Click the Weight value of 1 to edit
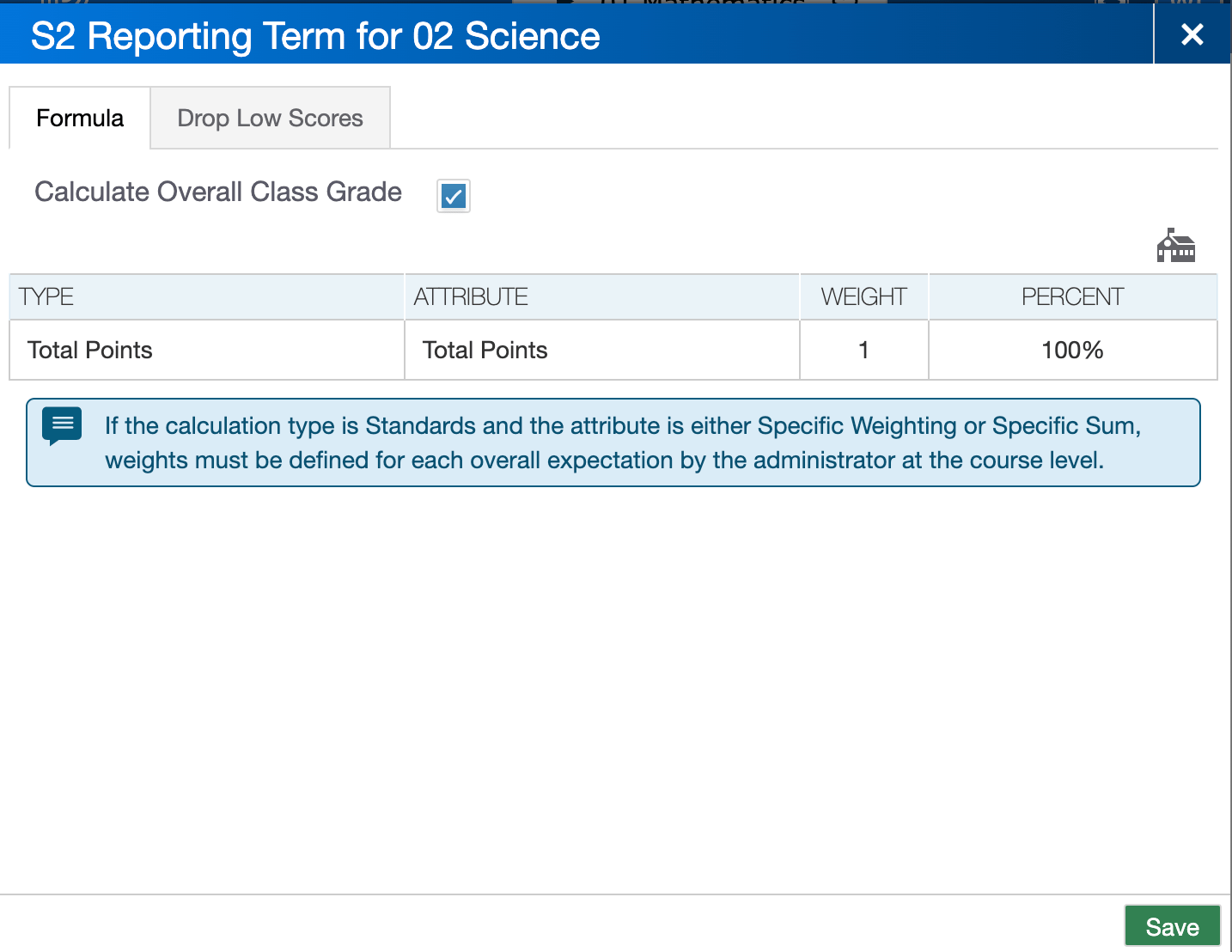The image size is (1232, 952). (863, 350)
